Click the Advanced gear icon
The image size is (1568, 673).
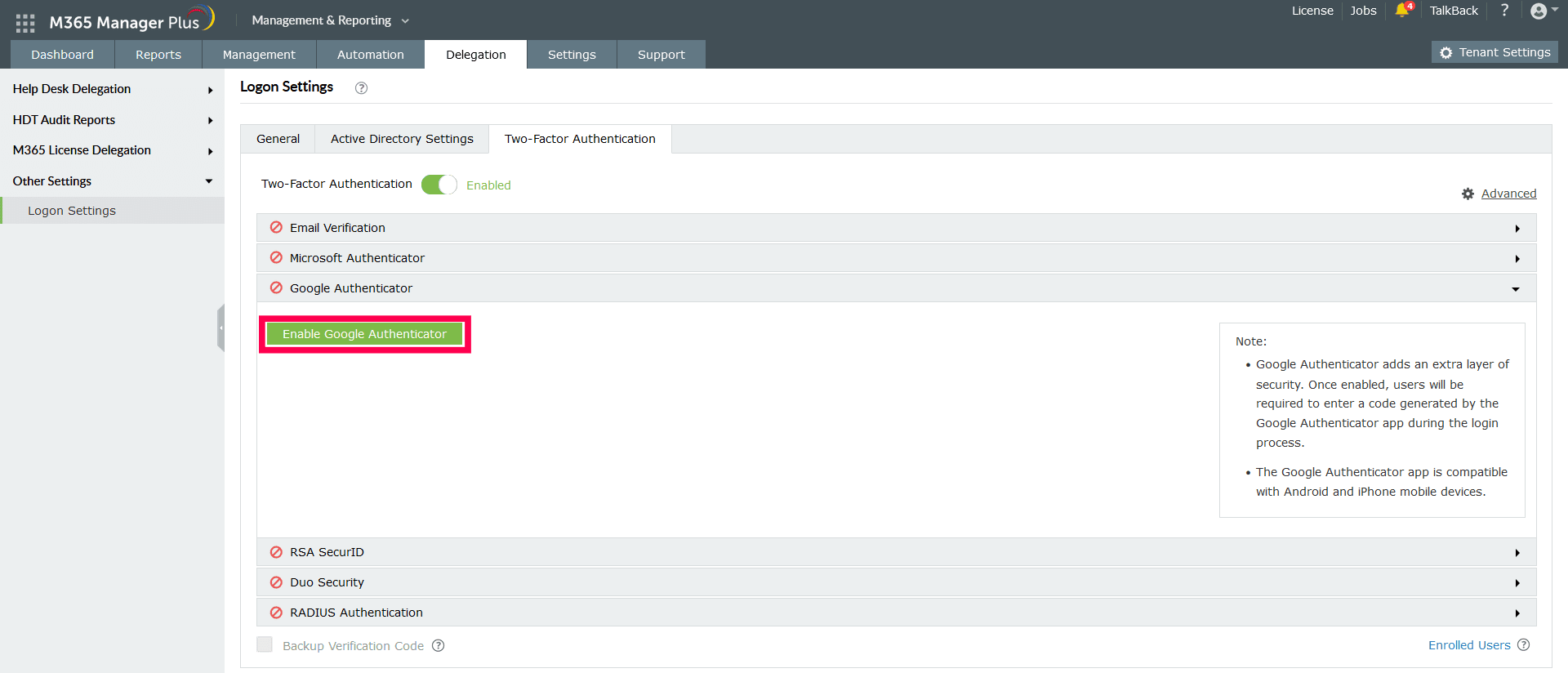click(x=1468, y=194)
